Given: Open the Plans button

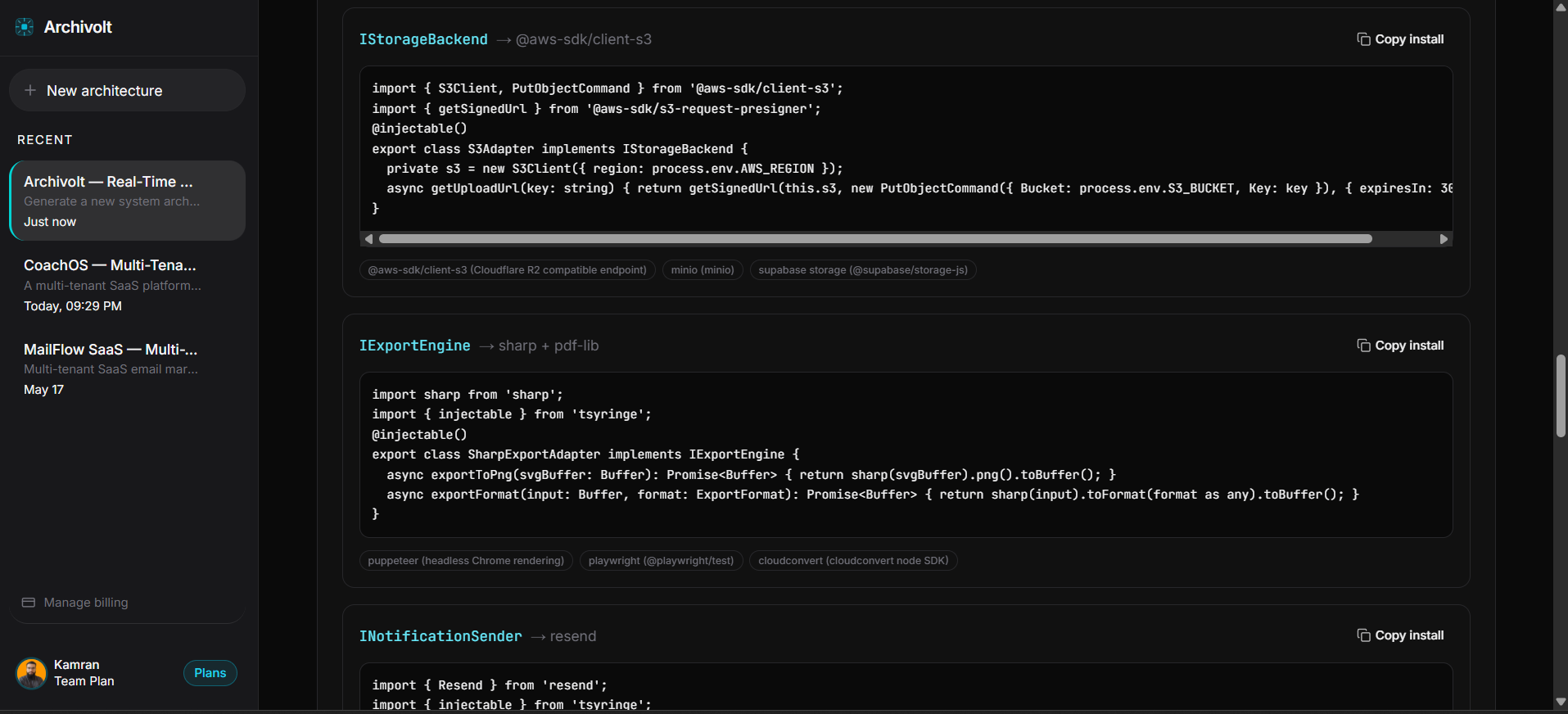Looking at the screenshot, I should [x=210, y=673].
